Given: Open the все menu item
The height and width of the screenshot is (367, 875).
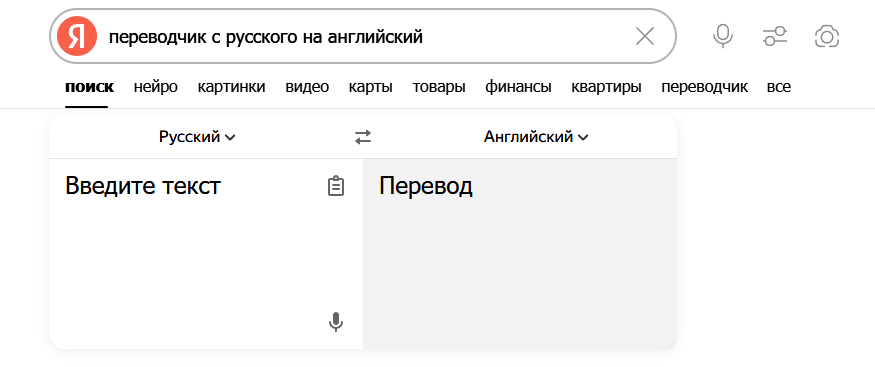Looking at the screenshot, I should click(x=778, y=87).
